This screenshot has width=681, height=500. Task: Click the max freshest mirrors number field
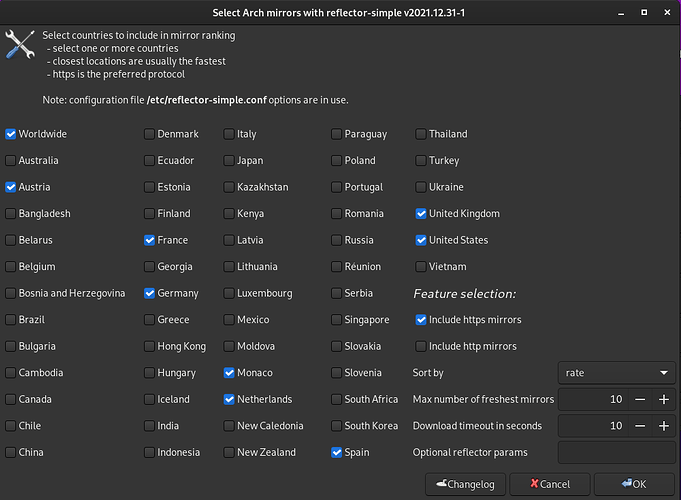(590, 399)
